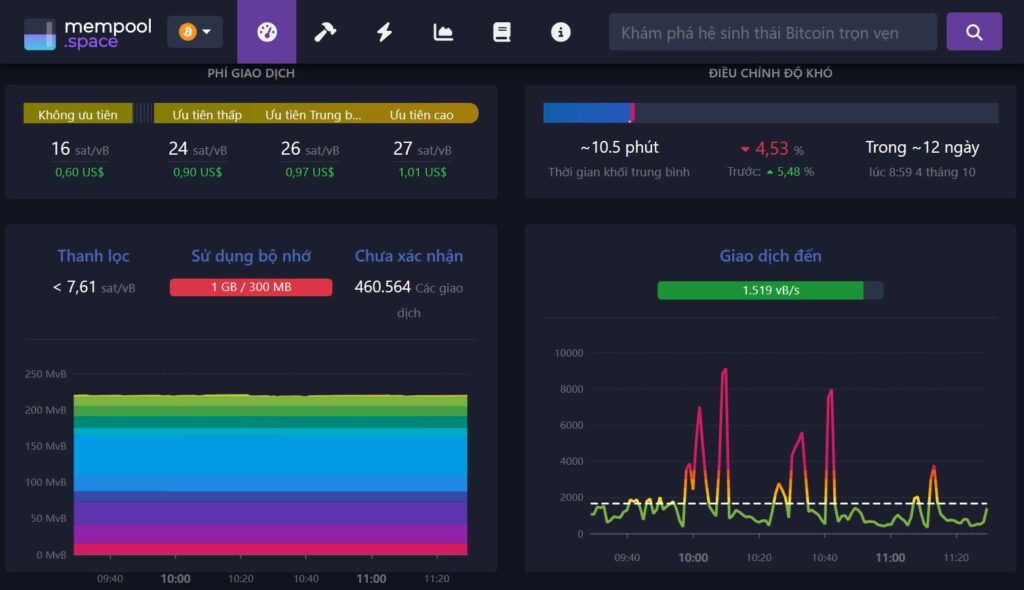
Task: Click the 16 sat/vB fee value
Action: (80, 149)
